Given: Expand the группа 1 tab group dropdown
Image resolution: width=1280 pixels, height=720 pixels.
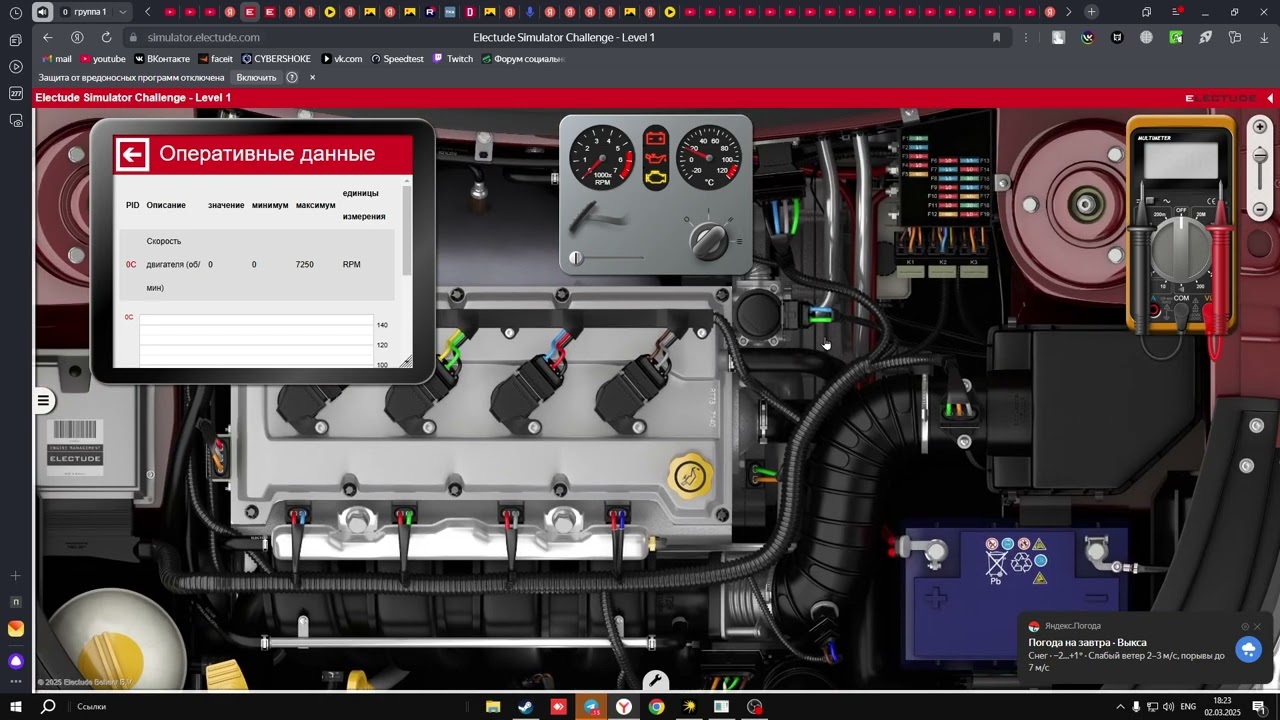Looking at the screenshot, I should click(x=123, y=12).
